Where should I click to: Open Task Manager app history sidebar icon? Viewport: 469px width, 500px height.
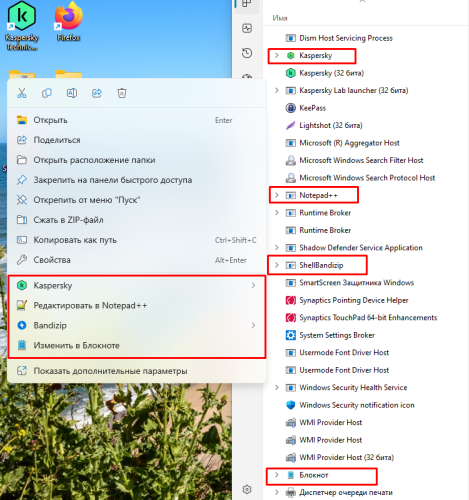247,53
